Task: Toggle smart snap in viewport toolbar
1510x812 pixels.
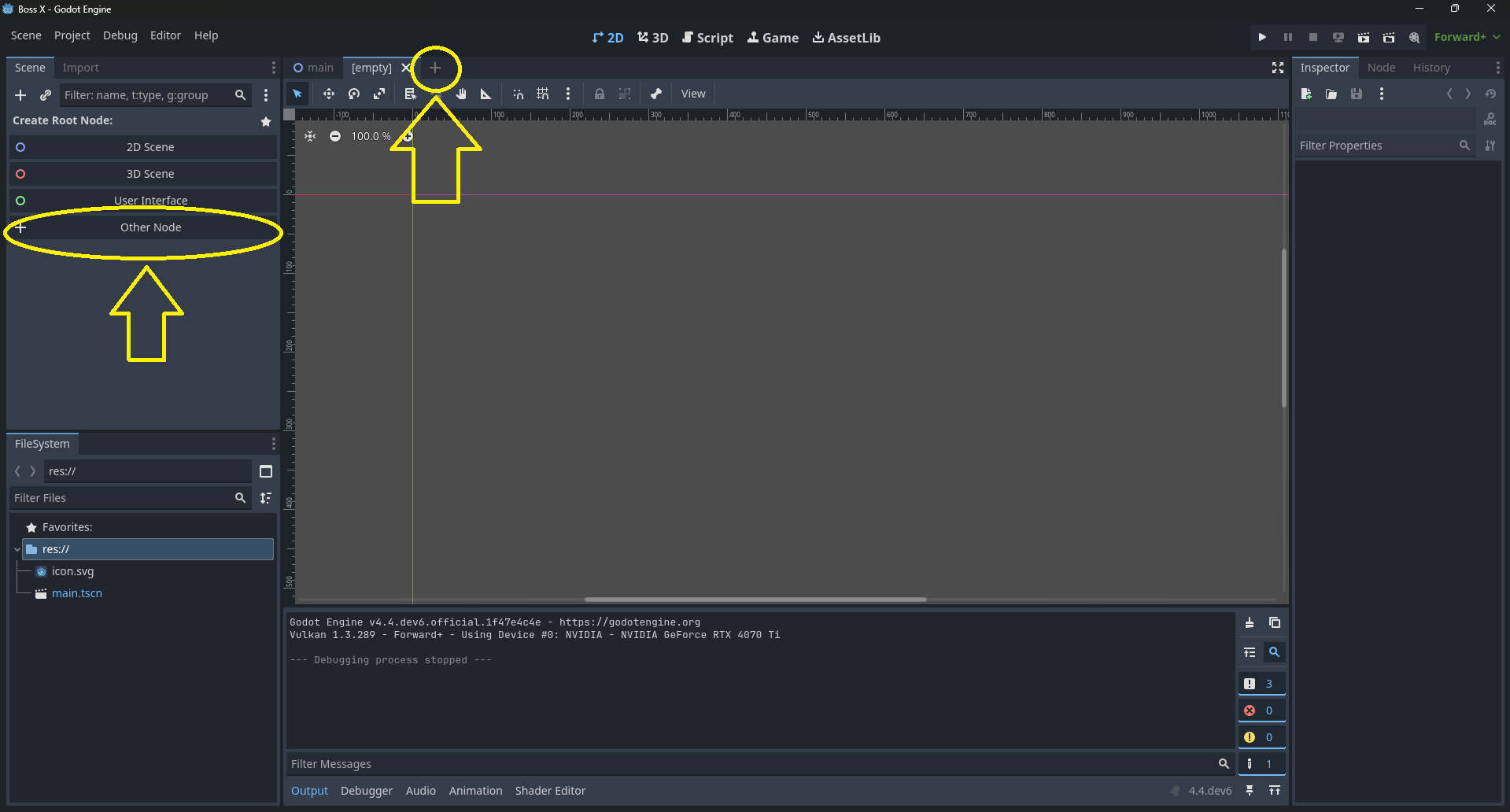Action: click(x=518, y=94)
